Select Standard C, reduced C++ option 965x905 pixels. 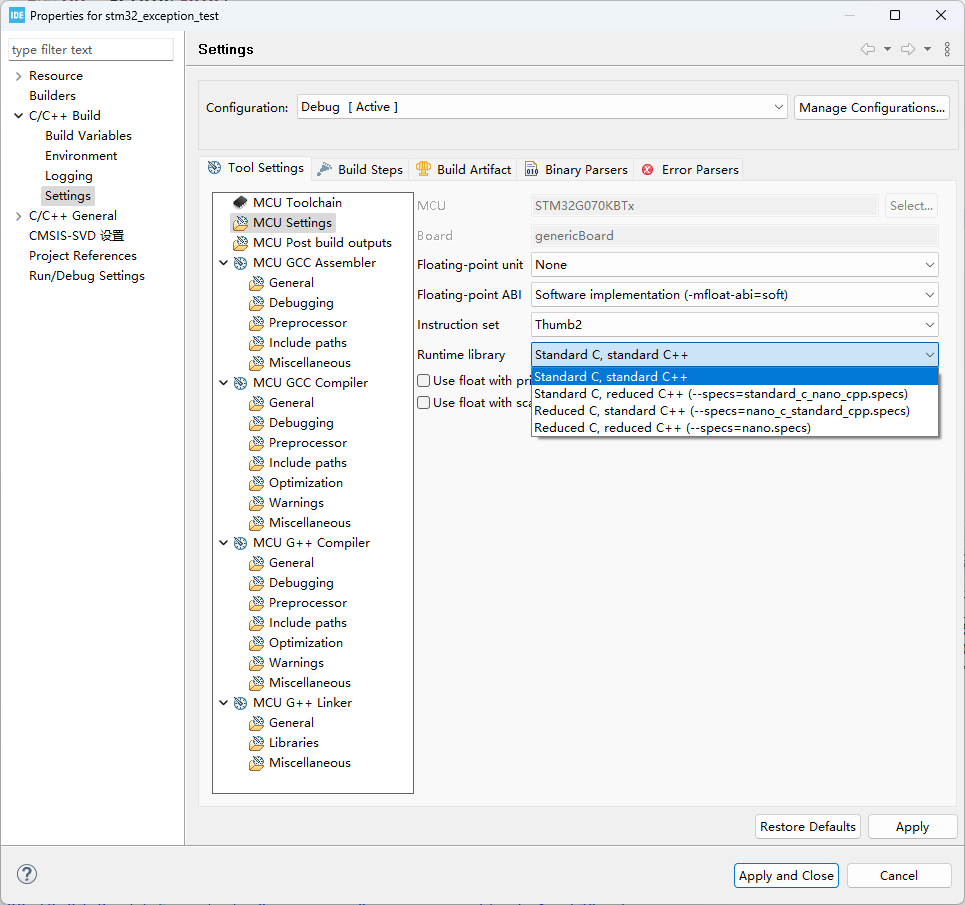coord(720,394)
